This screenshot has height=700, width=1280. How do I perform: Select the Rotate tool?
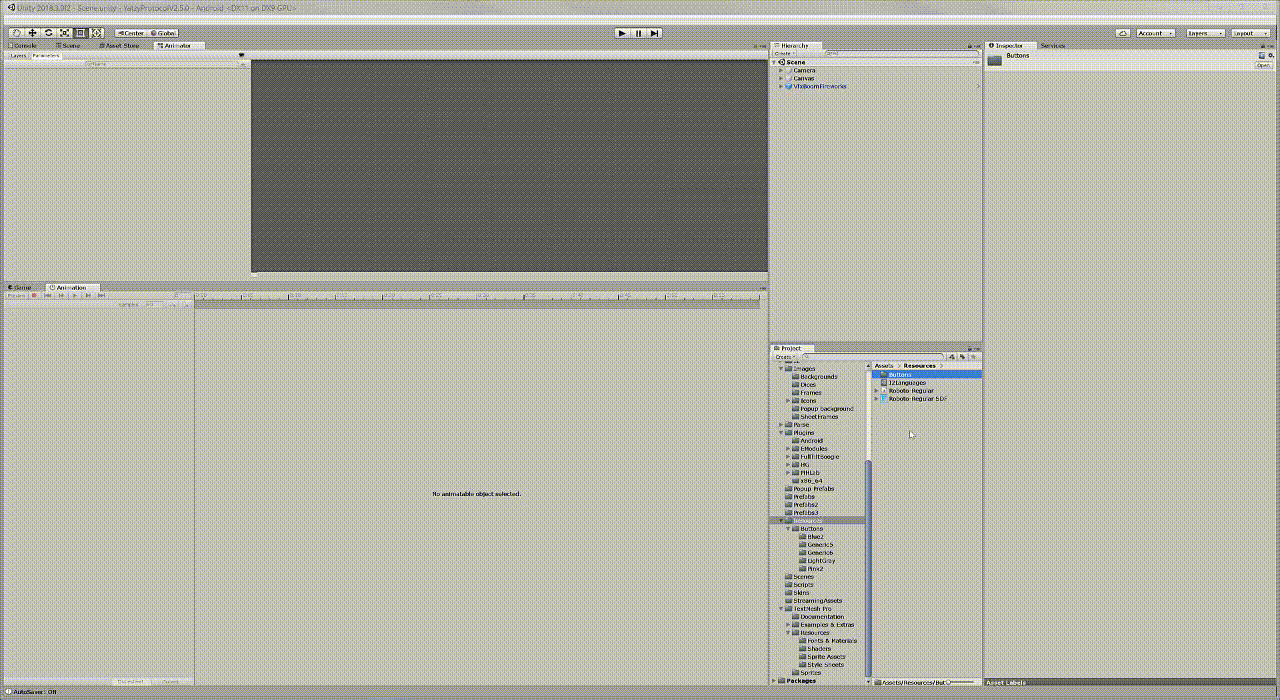(x=48, y=33)
